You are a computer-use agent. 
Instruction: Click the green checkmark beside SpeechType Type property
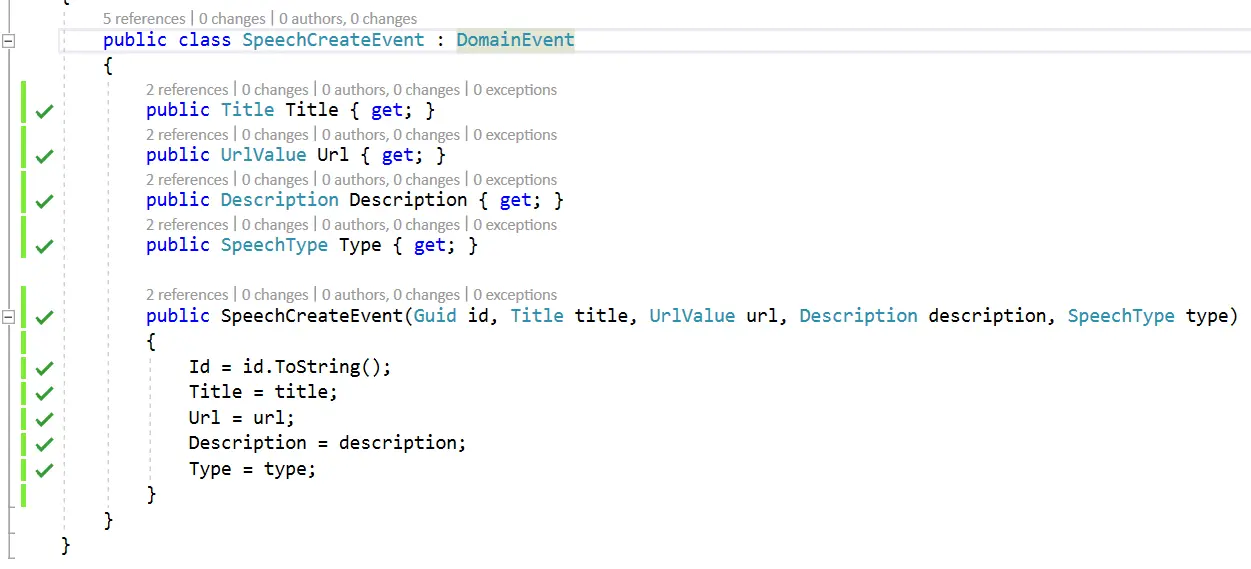point(43,246)
